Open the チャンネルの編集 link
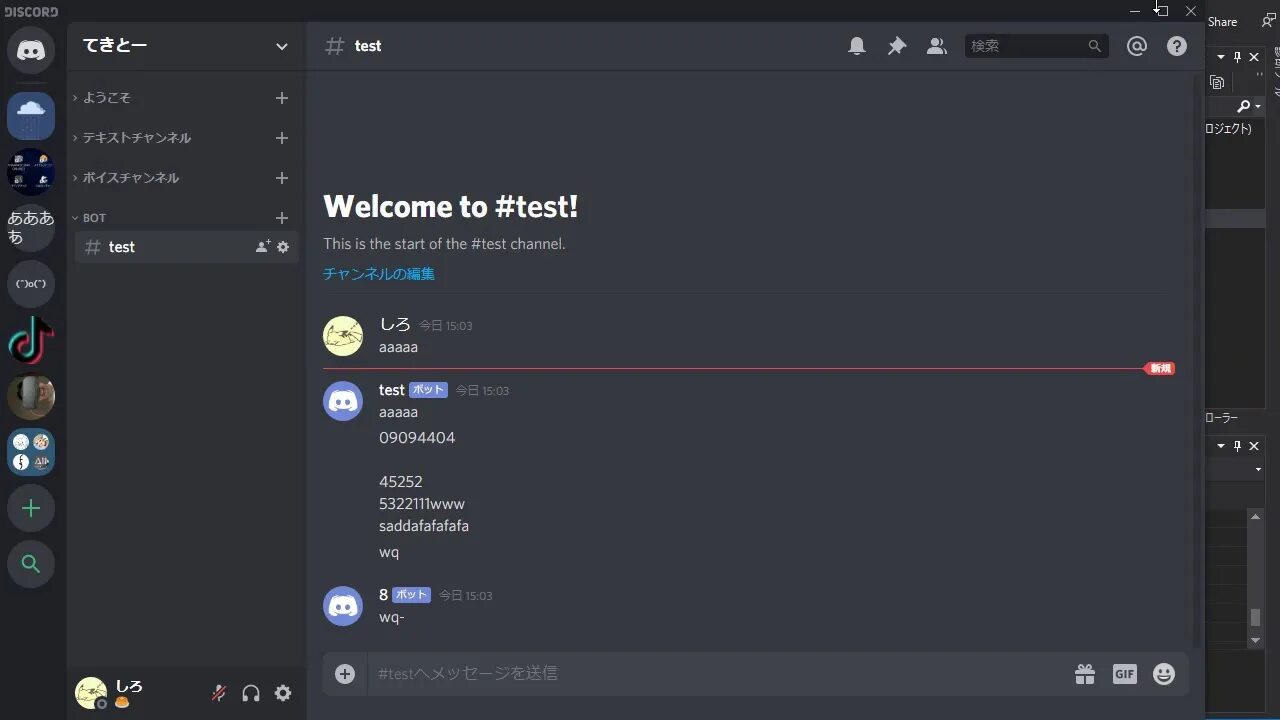Viewport: 1280px width, 720px height. [x=379, y=274]
